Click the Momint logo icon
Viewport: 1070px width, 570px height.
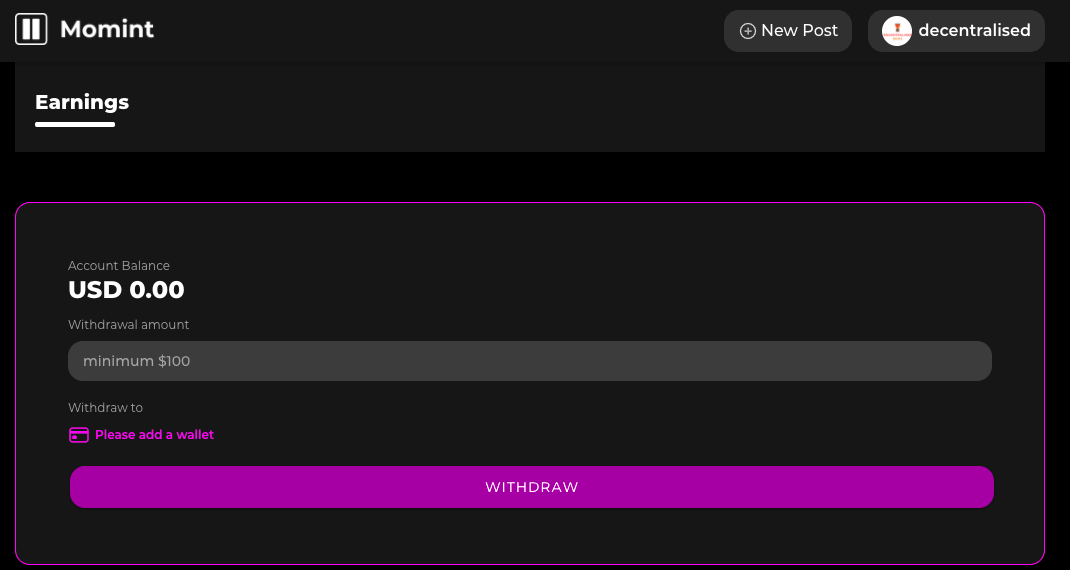pos(31,29)
